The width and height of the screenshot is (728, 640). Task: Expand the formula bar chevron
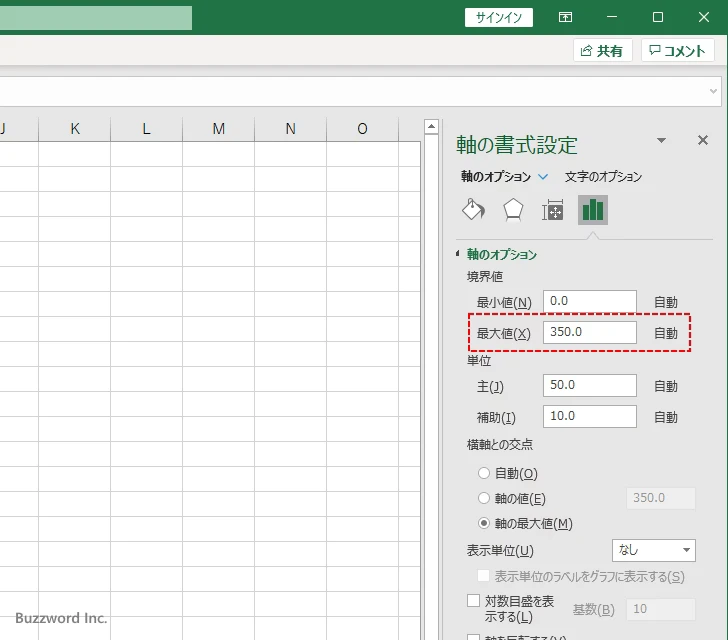714,91
